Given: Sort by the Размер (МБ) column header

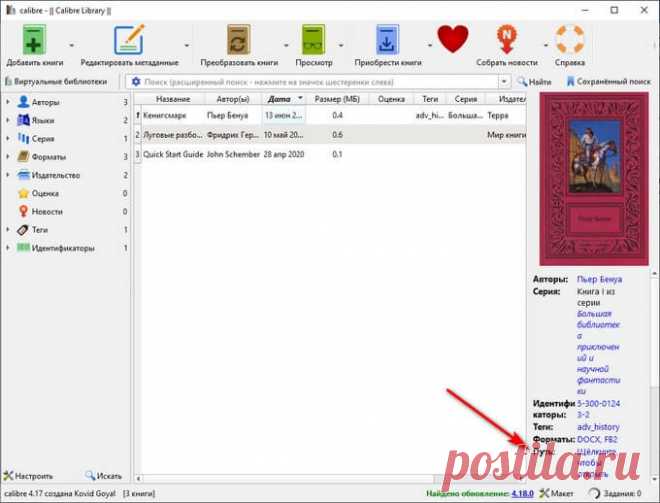Looking at the screenshot, I should (x=338, y=99).
